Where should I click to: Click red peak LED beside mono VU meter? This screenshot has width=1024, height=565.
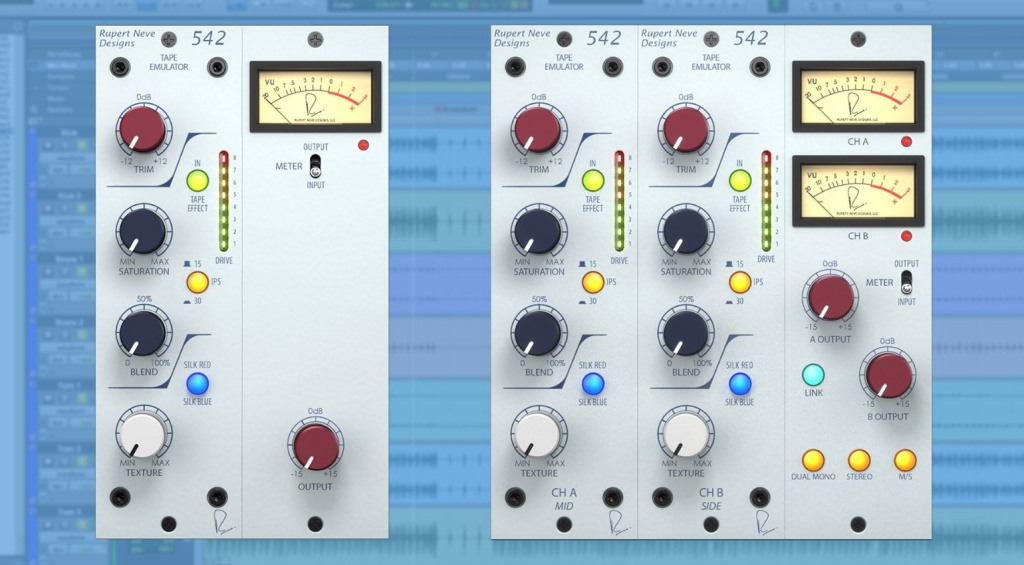tap(364, 145)
